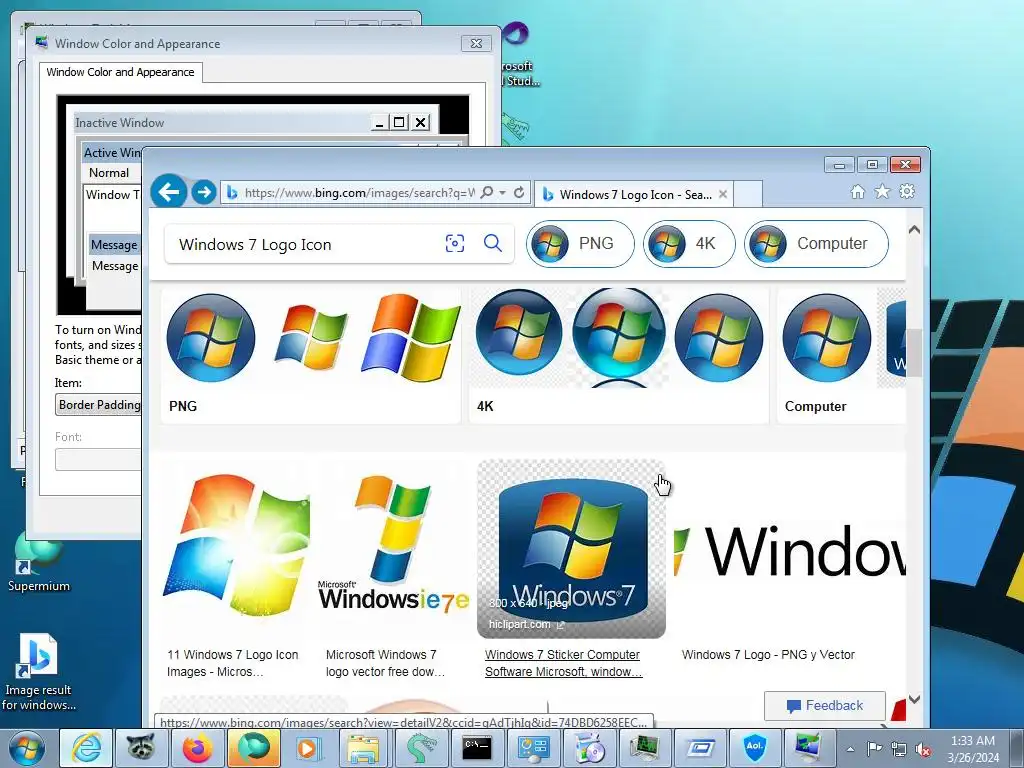Image resolution: width=1024 pixels, height=768 pixels.
Task: Click the page scrollbar down arrow
Action: pos(914,699)
